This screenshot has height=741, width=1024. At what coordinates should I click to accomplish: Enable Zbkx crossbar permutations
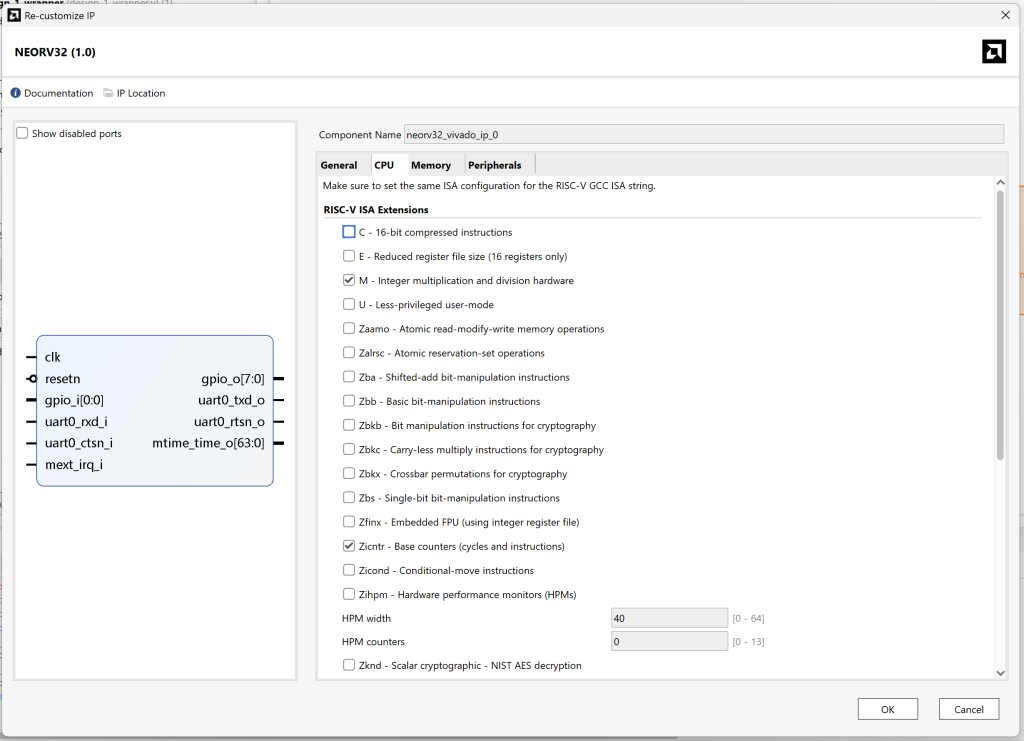(349, 473)
